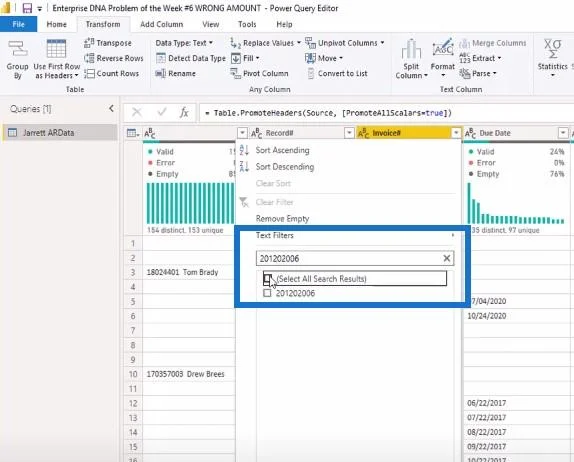Select the Jarrett ARData query

click(60, 133)
